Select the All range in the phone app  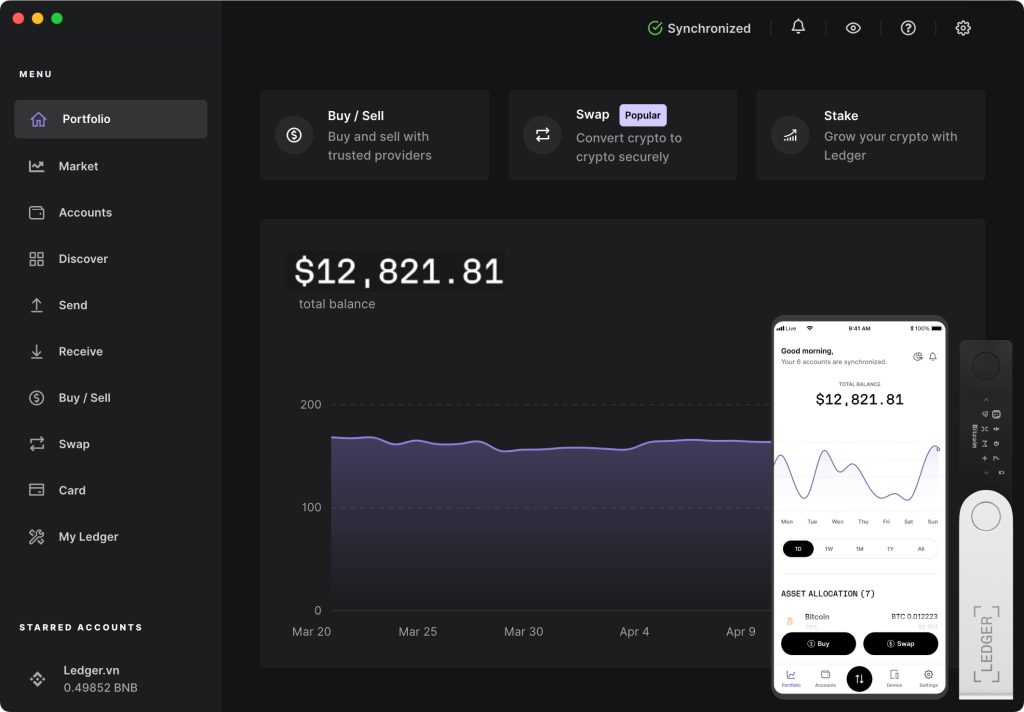pos(921,549)
